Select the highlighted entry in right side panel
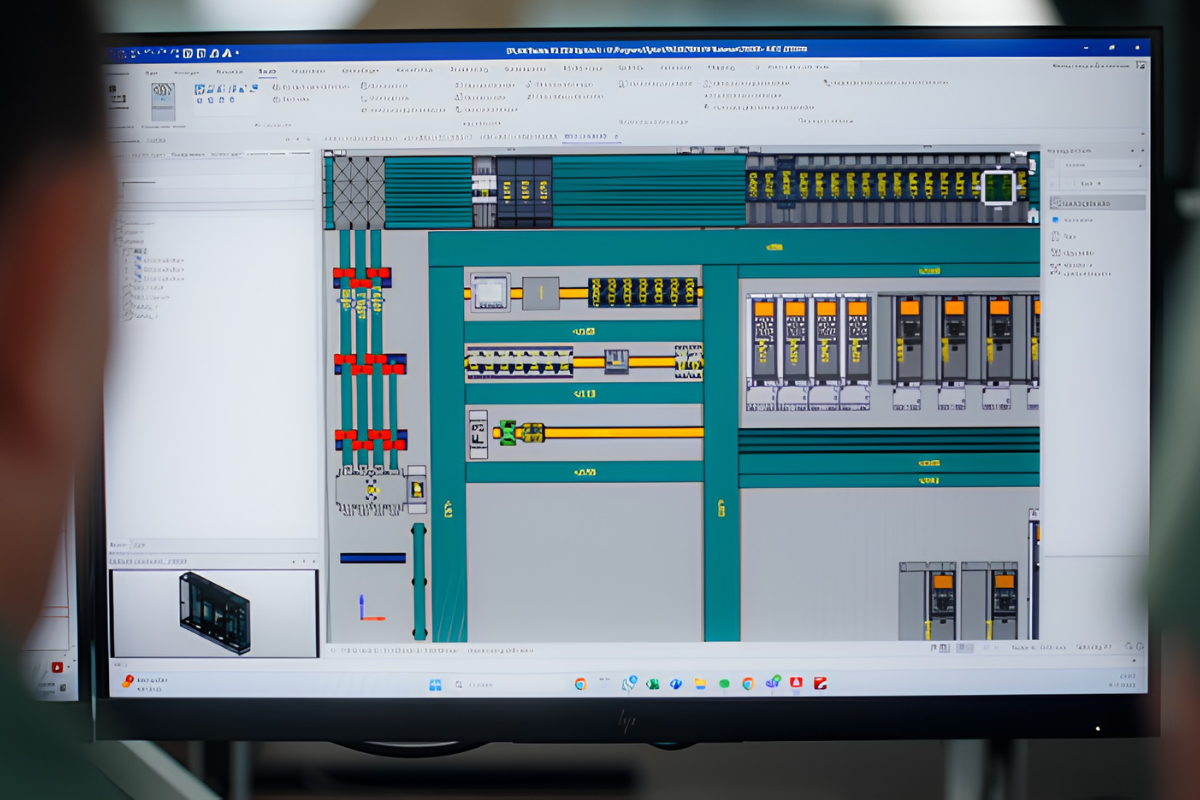Screen dimensions: 1200x800 coord(1097,203)
